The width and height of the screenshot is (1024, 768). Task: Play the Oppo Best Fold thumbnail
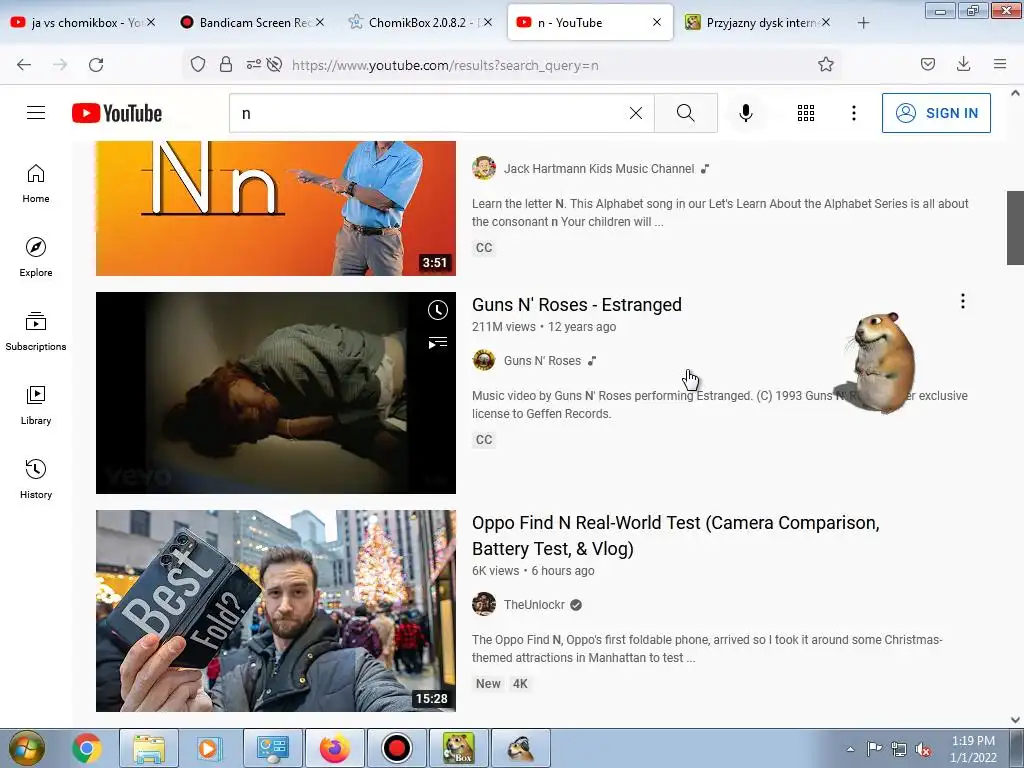click(x=276, y=611)
